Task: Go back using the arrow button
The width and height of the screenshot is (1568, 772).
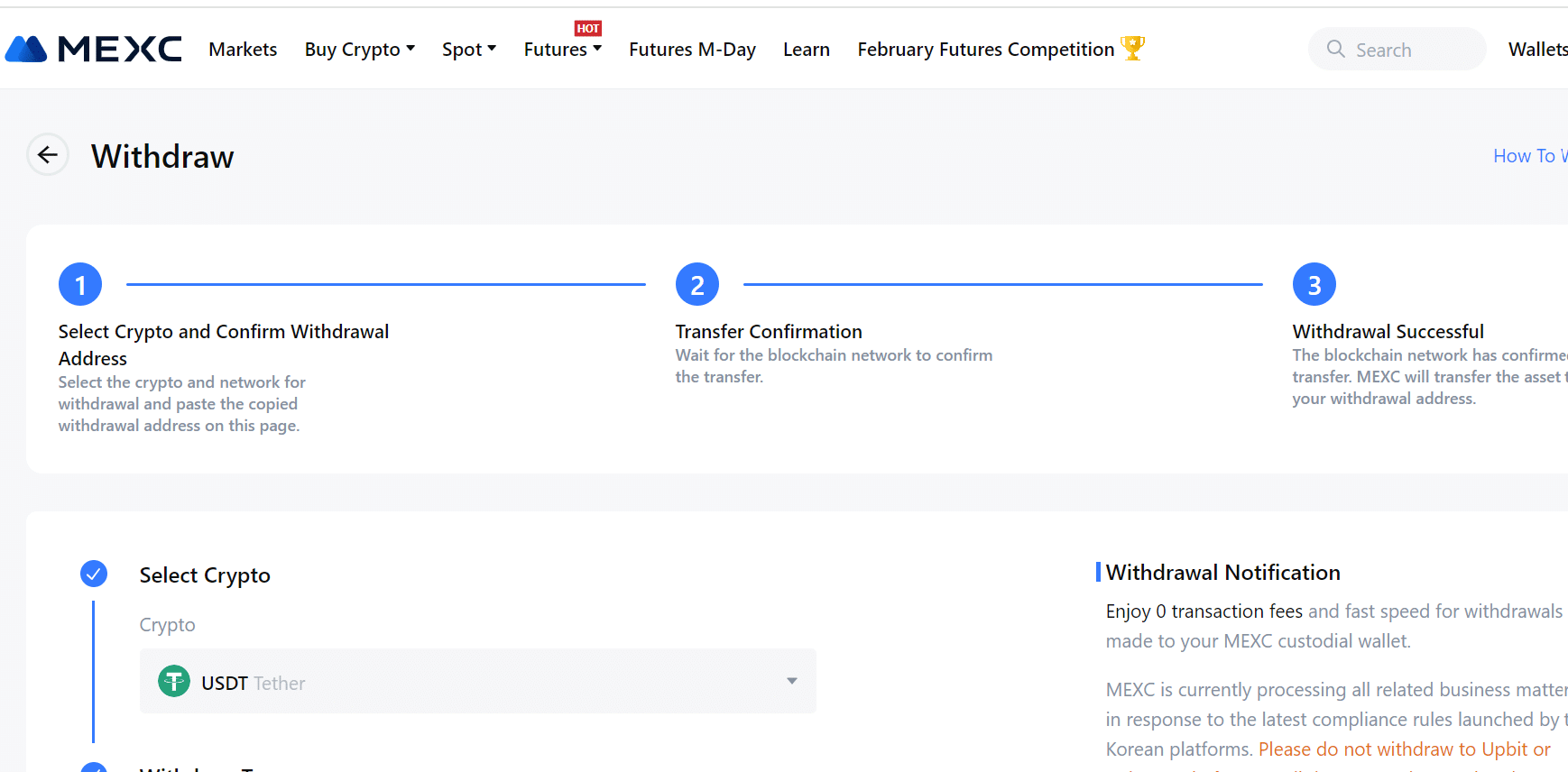Action: pyautogui.click(x=48, y=155)
